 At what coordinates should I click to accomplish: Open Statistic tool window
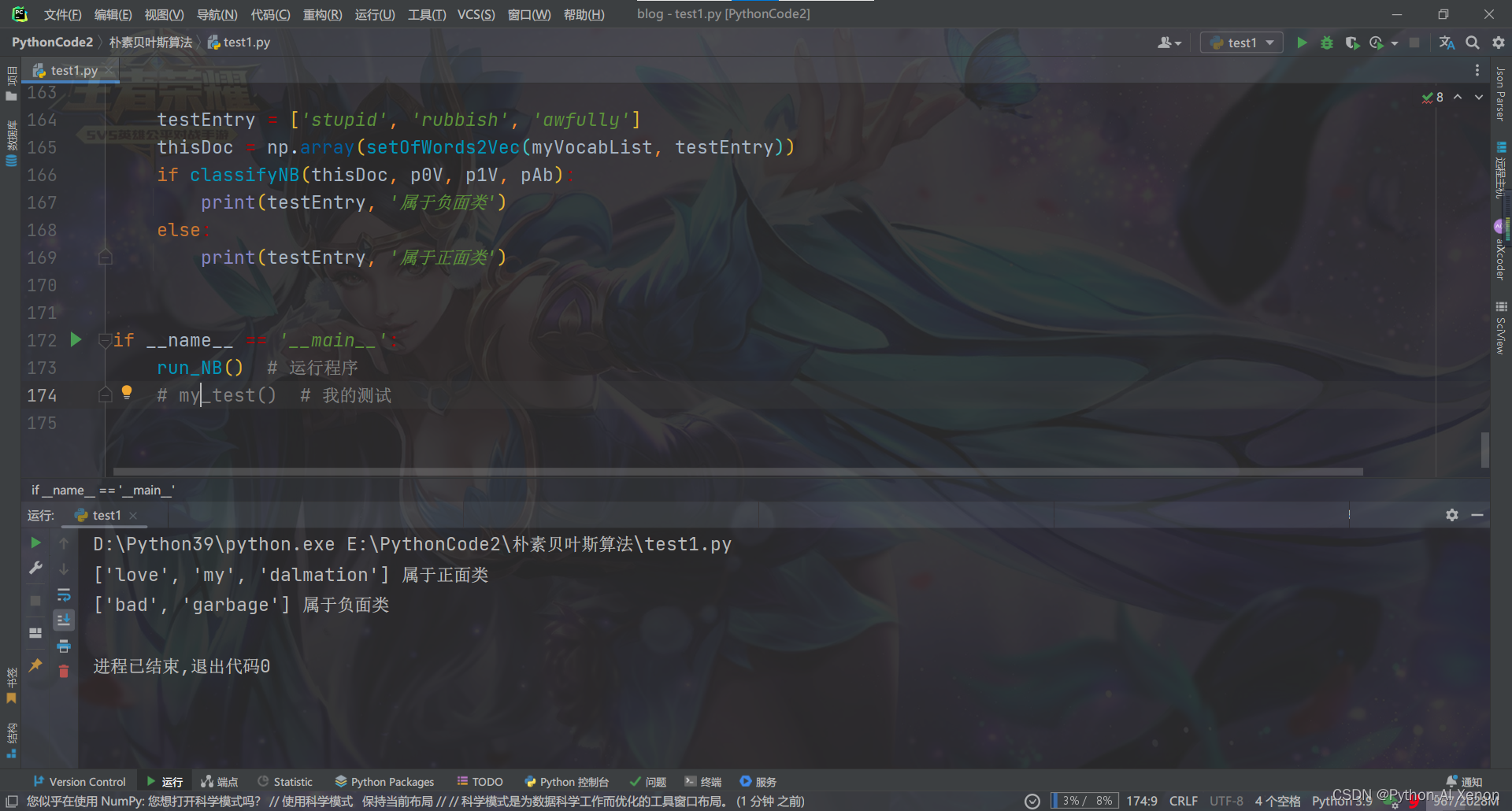pos(285,782)
